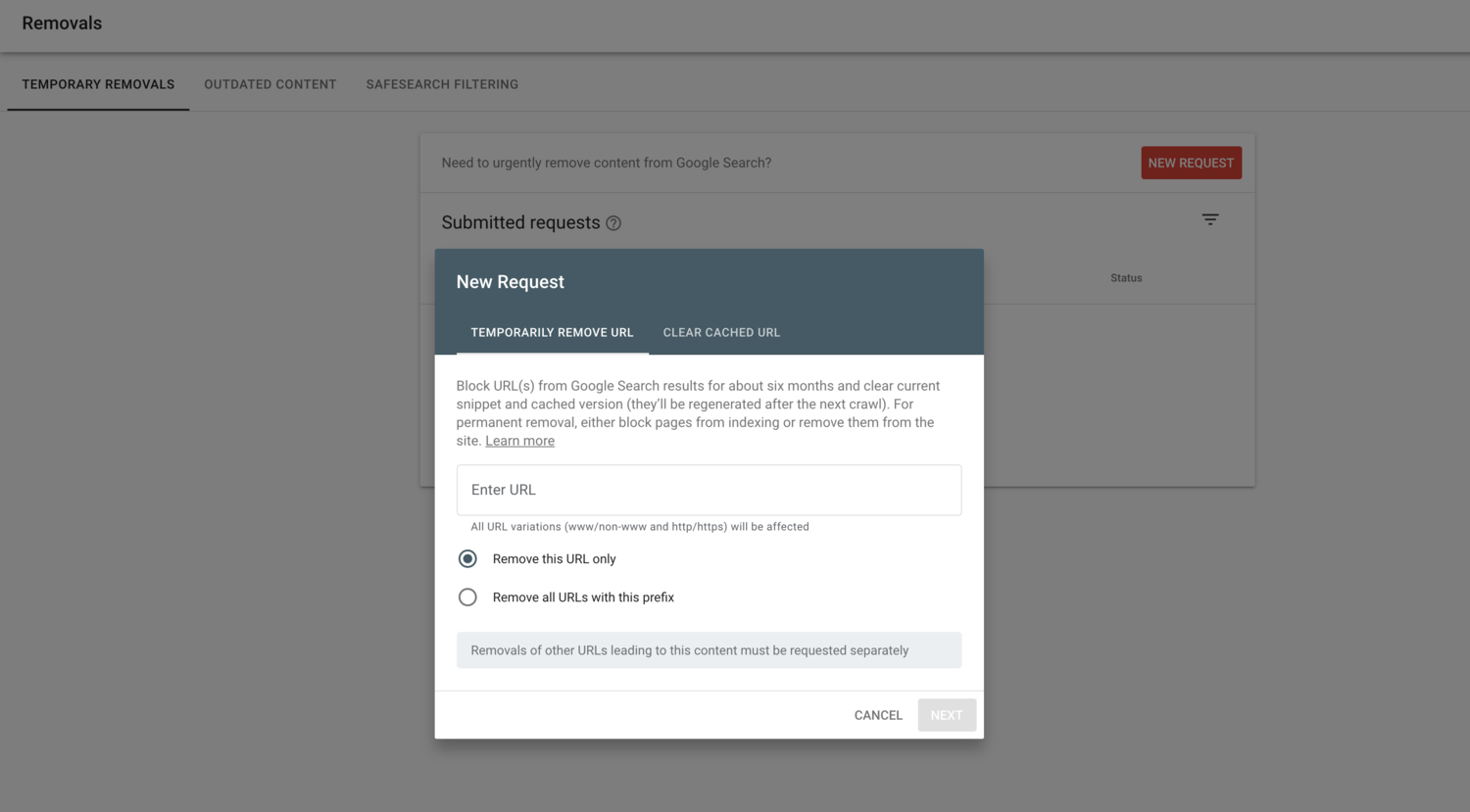Image resolution: width=1470 pixels, height=812 pixels.
Task: Switch to the TEMPORARILY REMOVE URL tab
Action: 552,332
